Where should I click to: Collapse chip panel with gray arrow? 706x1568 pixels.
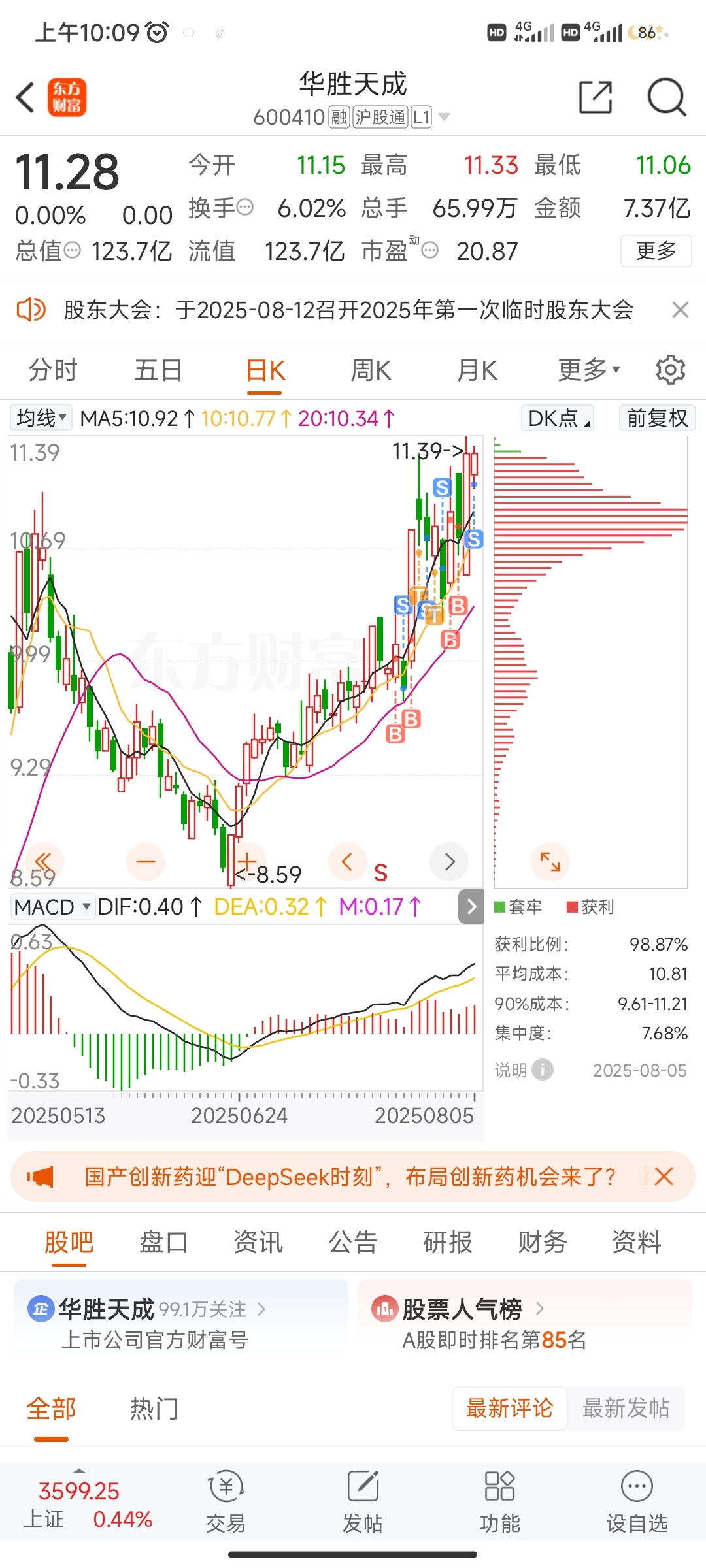click(471, 907)
